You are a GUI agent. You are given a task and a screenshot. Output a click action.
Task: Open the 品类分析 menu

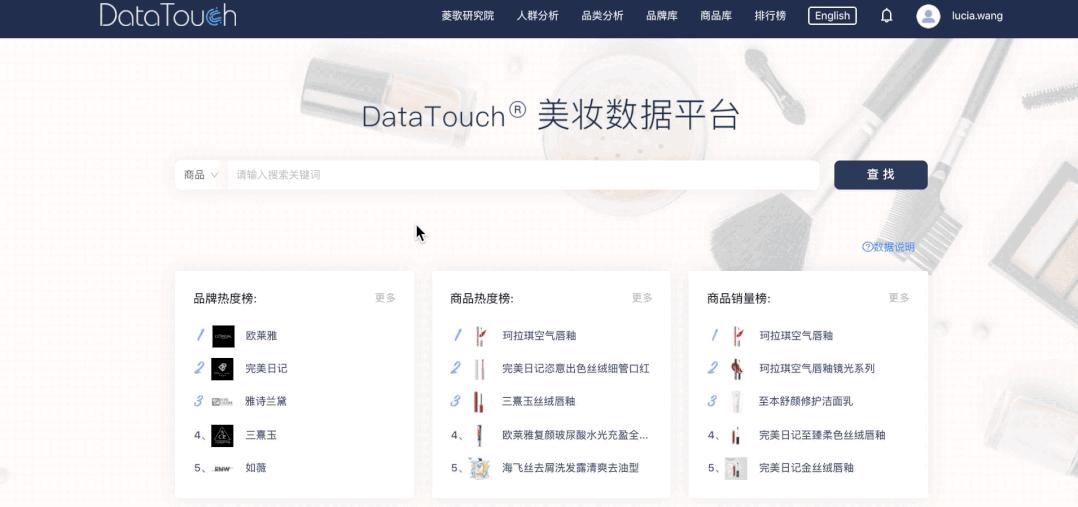click(x=602, y=16)
